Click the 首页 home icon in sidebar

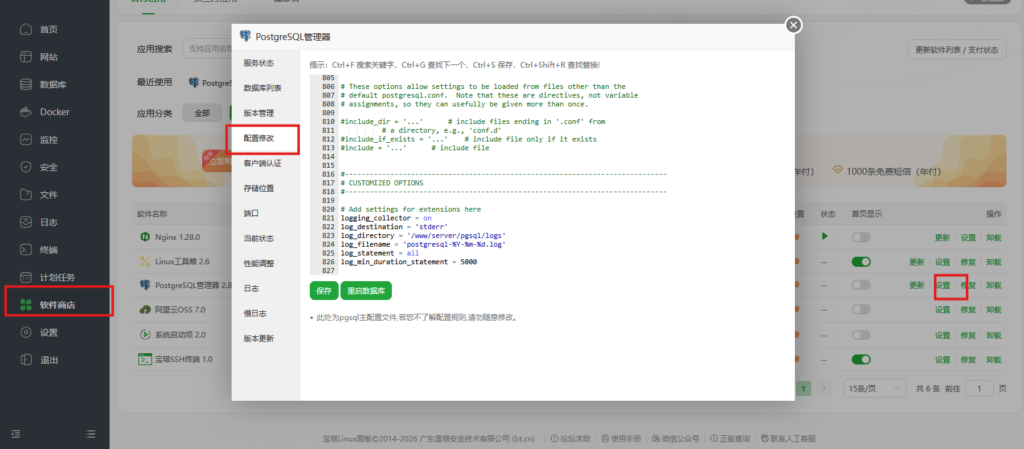(x=25, y=30)
